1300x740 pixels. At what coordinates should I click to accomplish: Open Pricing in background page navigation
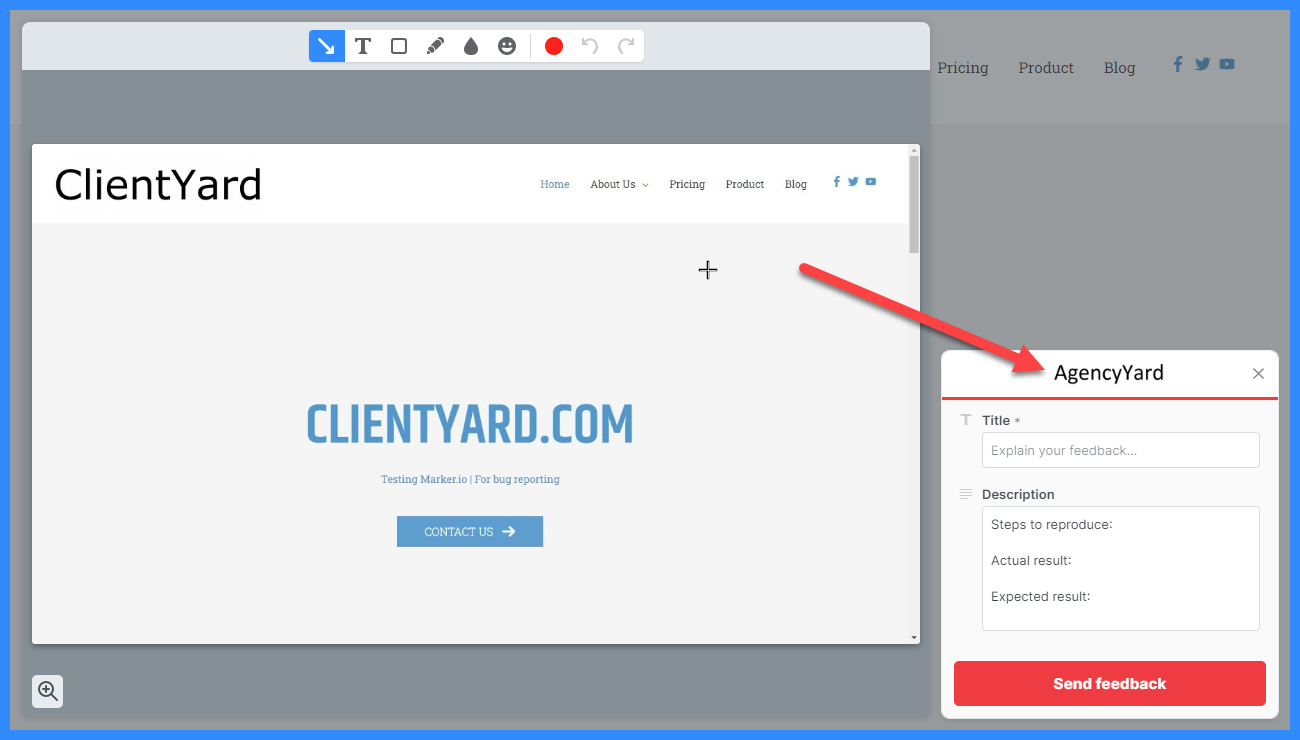point(963,68)
